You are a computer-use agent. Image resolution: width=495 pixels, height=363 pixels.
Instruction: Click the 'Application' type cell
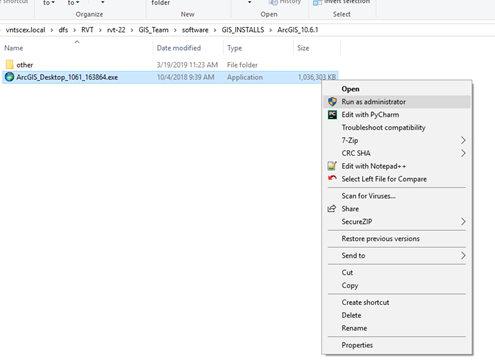click(245, 77)
